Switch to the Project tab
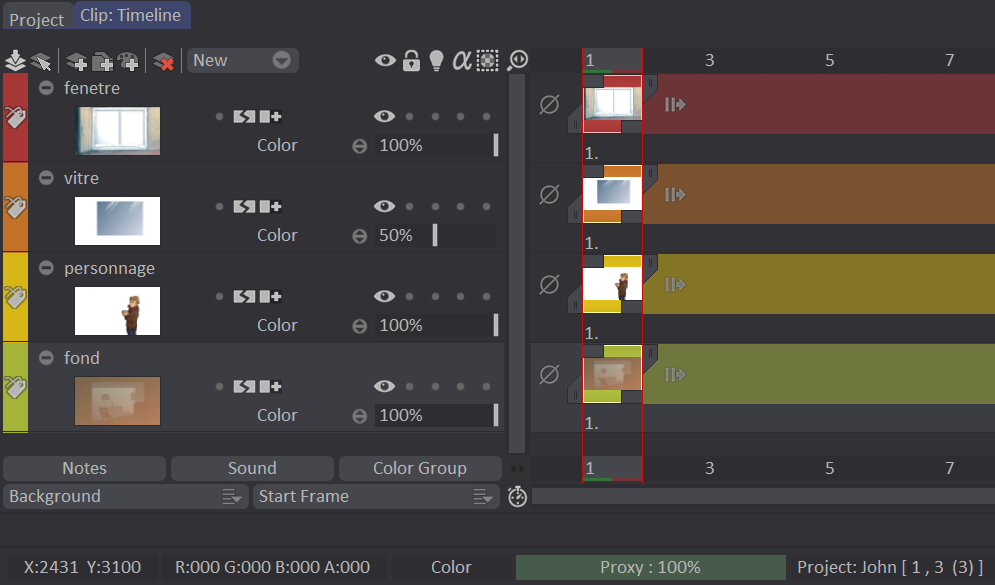This screenshot has width=995, height=585. point(37,18)
